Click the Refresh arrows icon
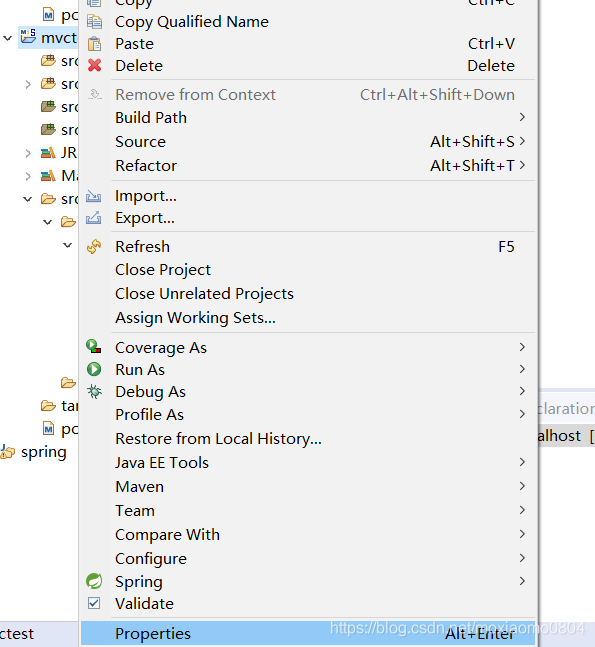The width and height of the screenshot is (595, 647). pyautogui.click(x=94, y=246)
